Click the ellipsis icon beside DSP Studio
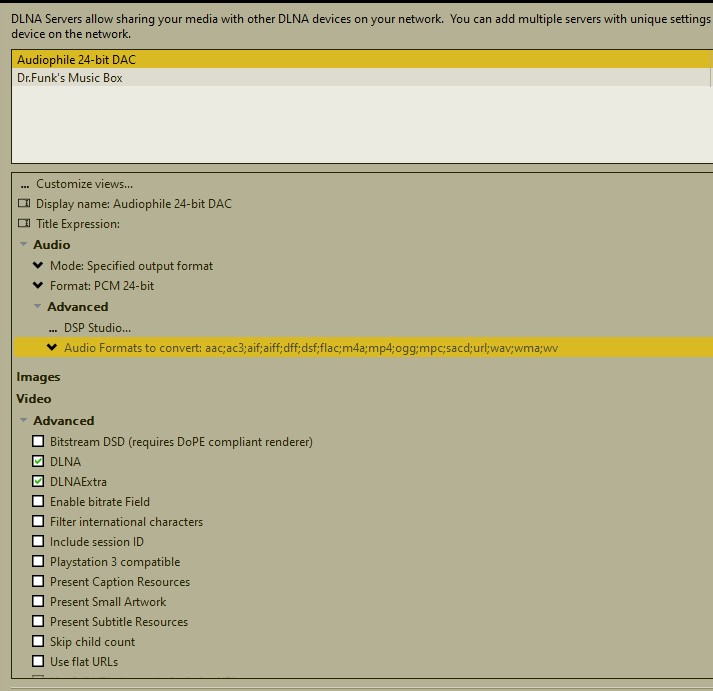This screenshot has height=691, width=713. [52, 328]
